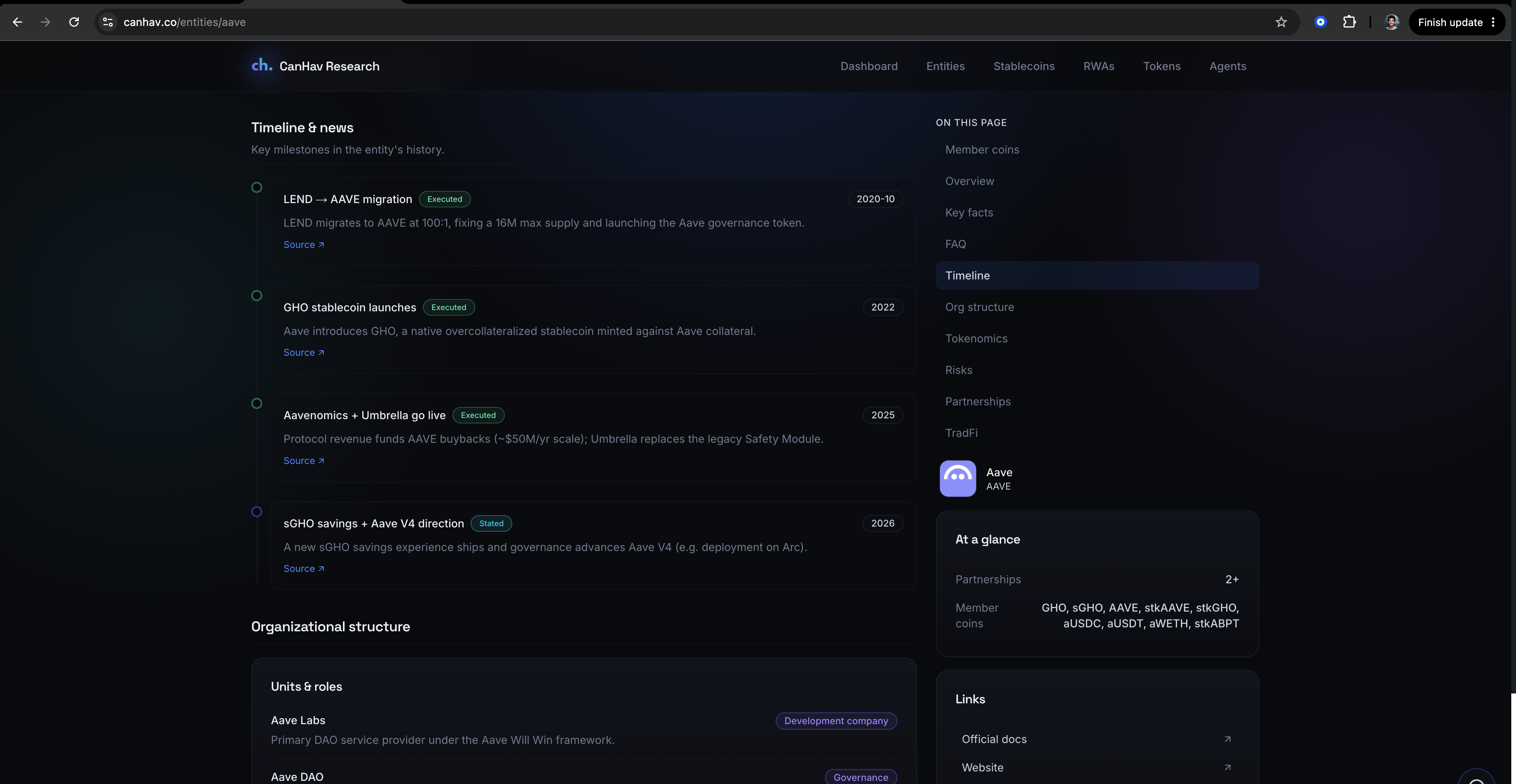Click the 2020-10 date tag
Image resolution: width=1516 pixels, height=784 pixels.
[875, 200]
